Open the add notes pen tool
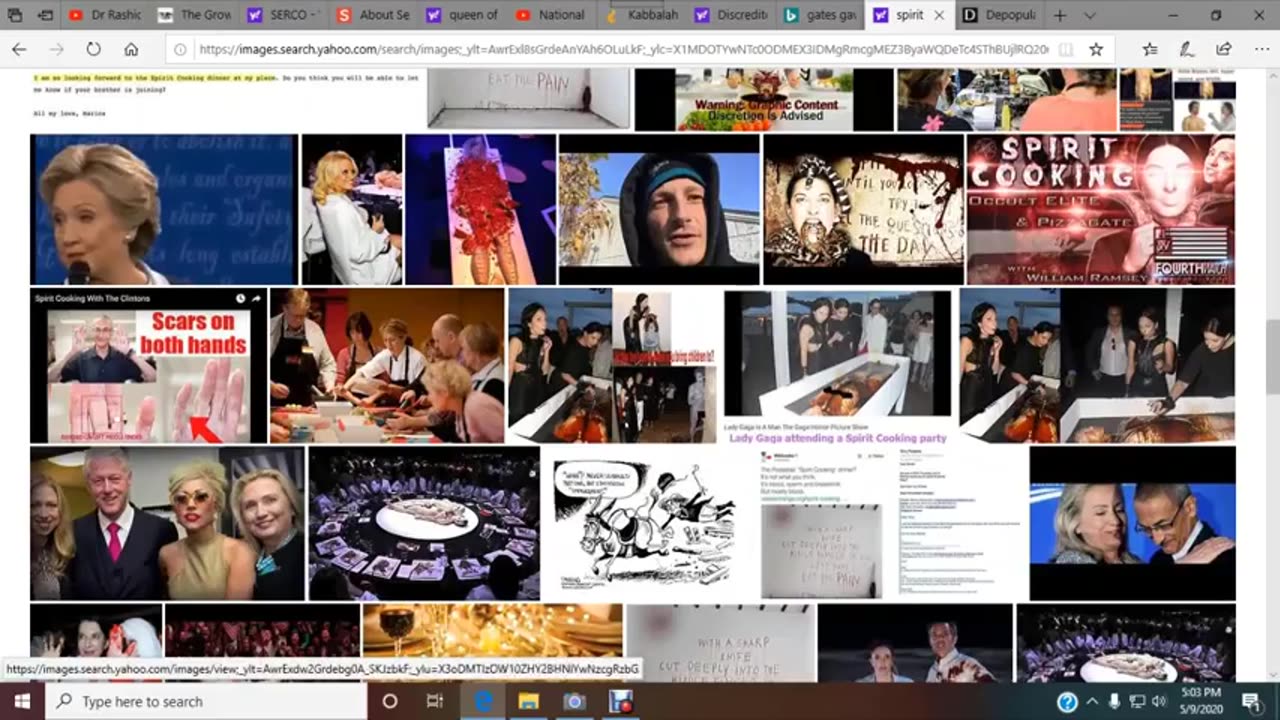Image resolution: width=1280 pixels, height=720 pixels. pyautogui.click(x=1186, y=49)
